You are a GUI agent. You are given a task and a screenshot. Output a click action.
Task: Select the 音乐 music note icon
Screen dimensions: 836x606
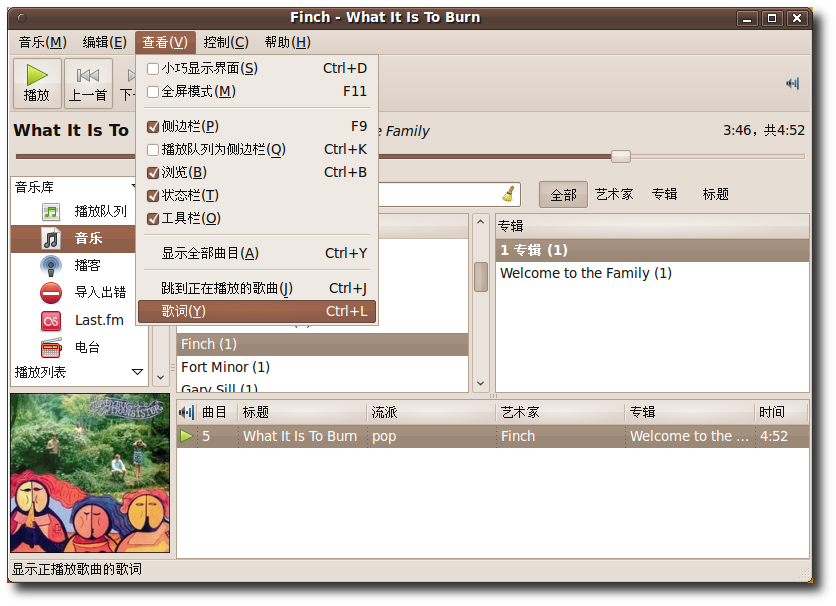click(51, 238)
